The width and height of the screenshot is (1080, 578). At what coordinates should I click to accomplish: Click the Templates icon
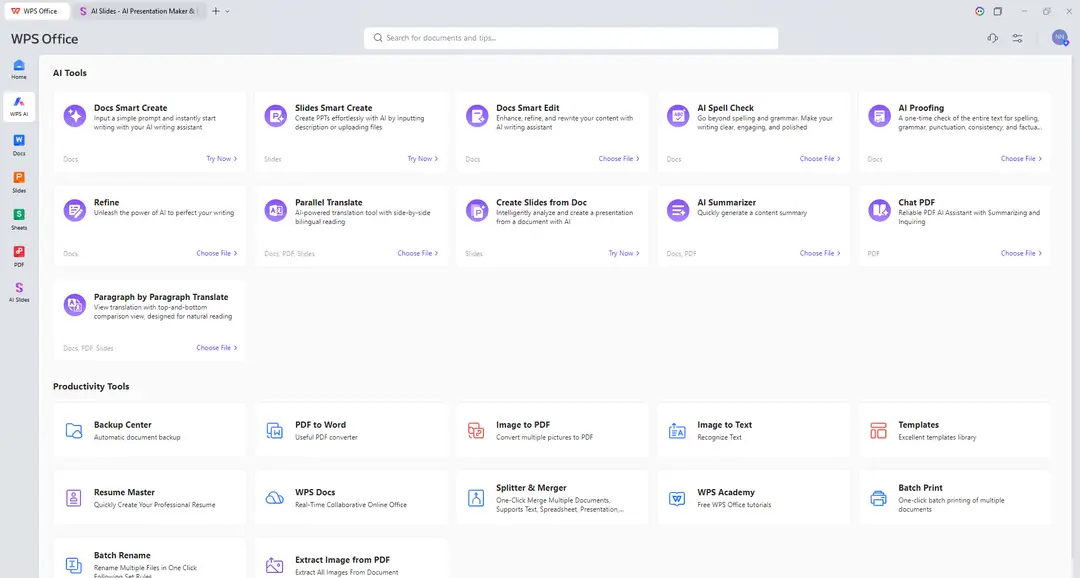878,431
